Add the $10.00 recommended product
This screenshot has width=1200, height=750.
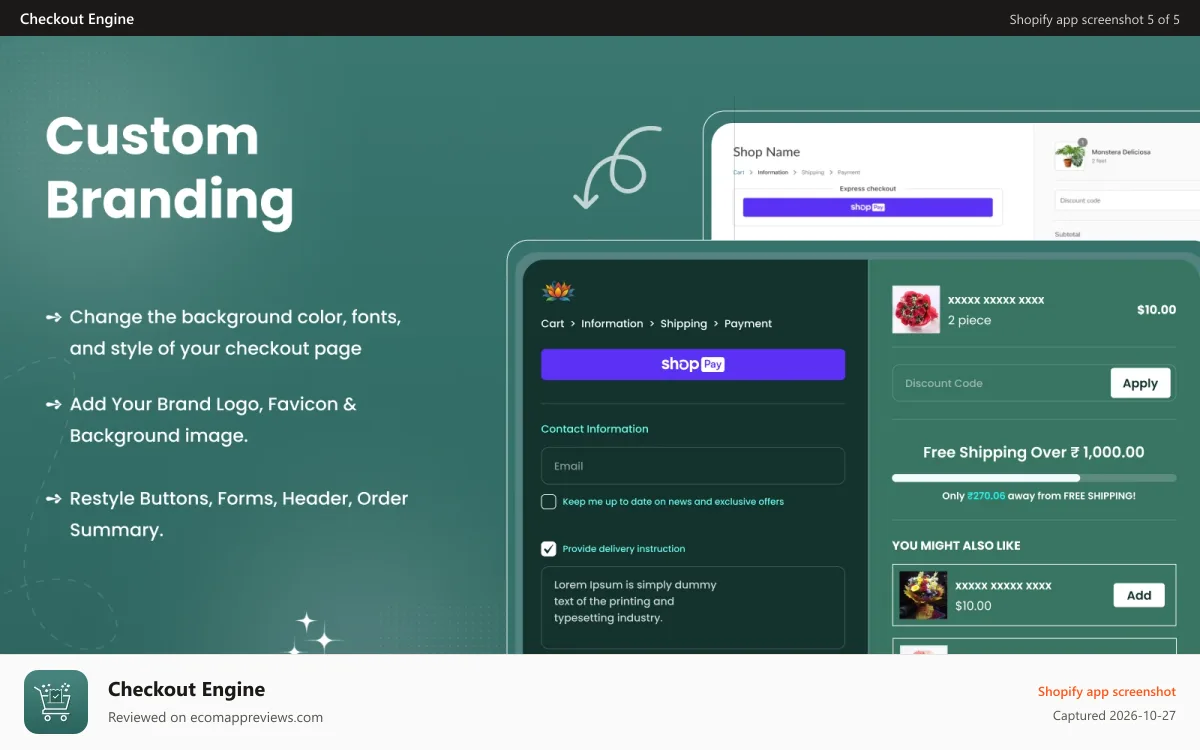[x=1139, y=595]
